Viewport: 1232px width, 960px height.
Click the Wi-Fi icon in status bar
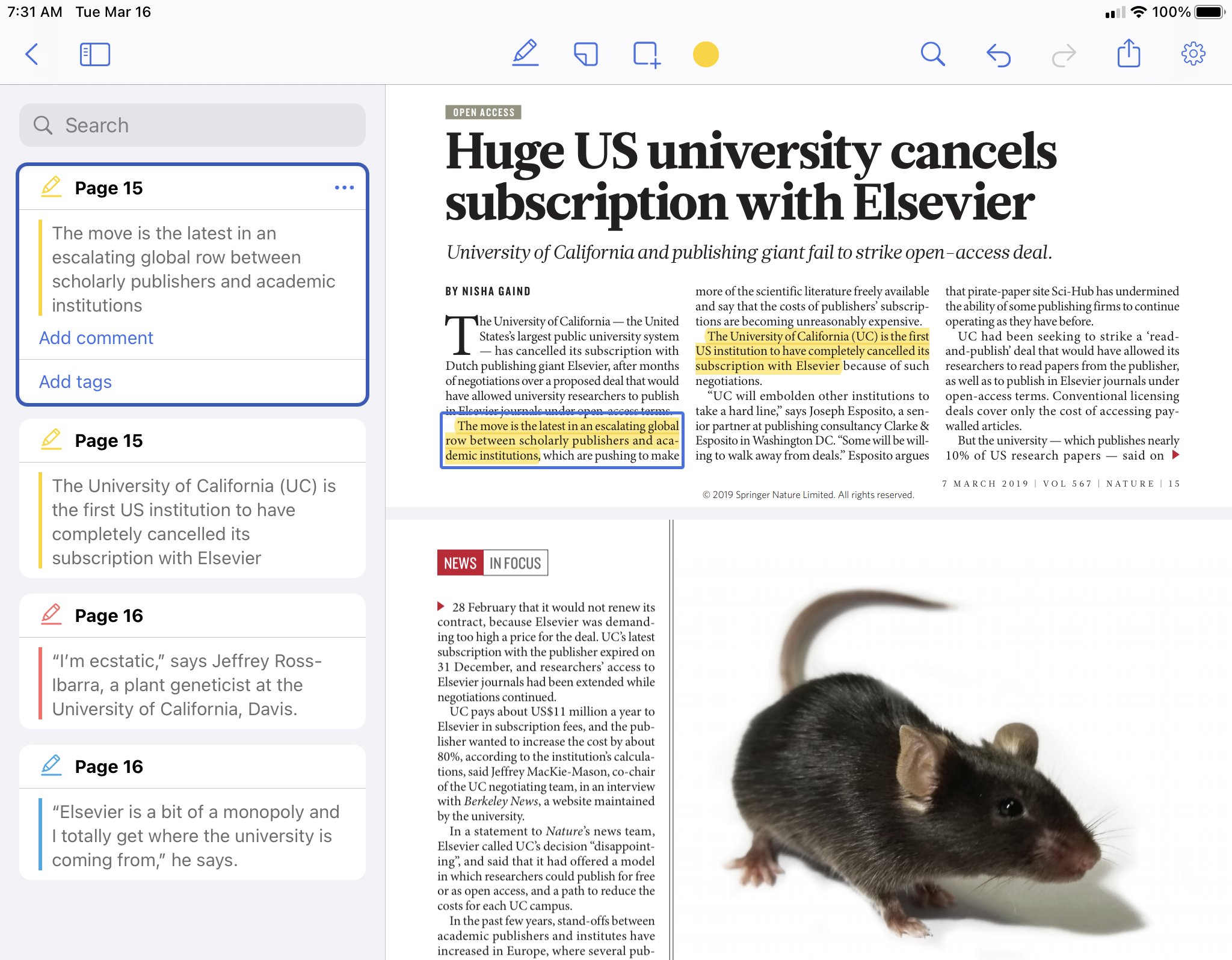[1138, 12]
